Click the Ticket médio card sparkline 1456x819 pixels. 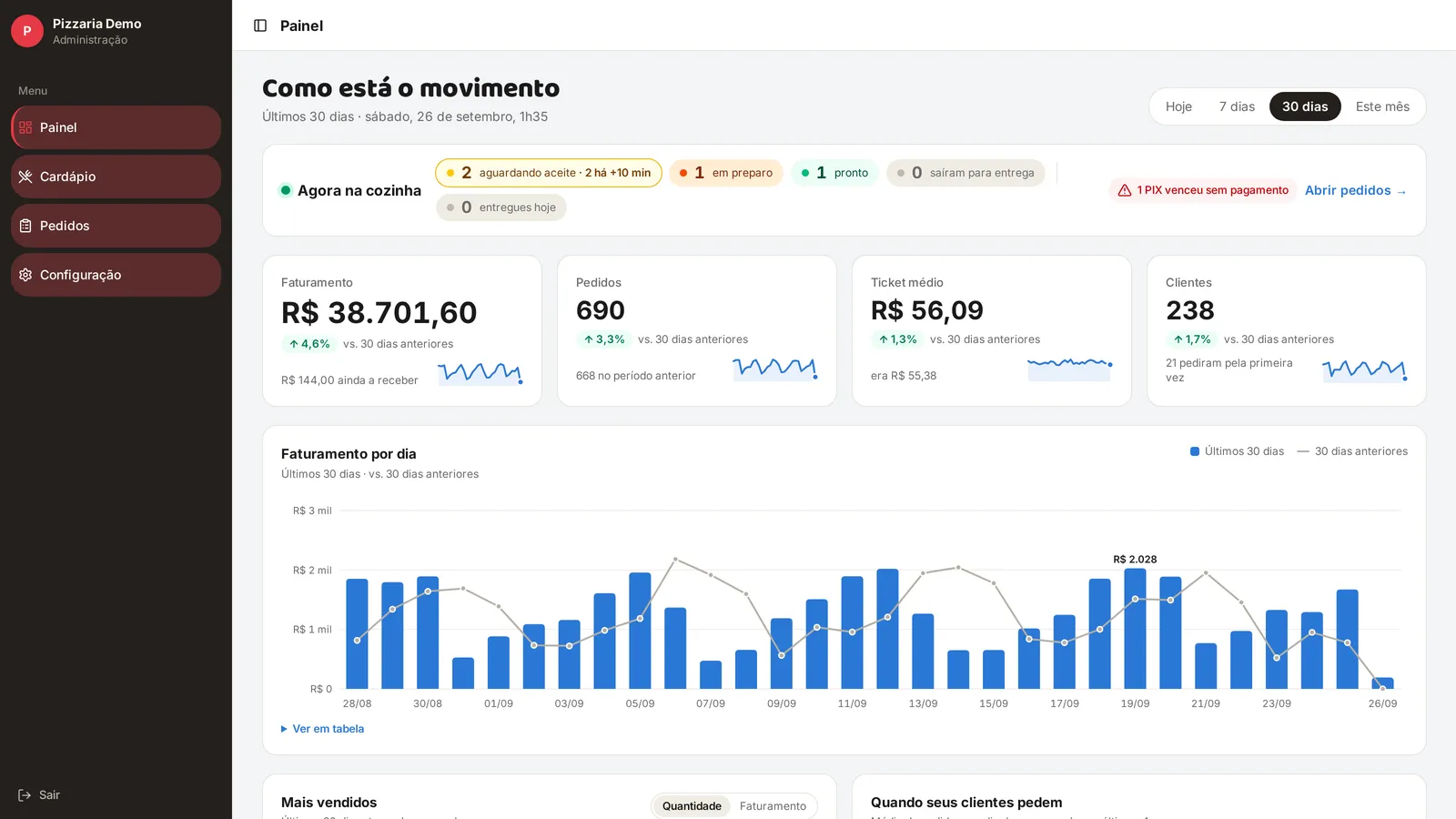click(x=1070, y=368)
